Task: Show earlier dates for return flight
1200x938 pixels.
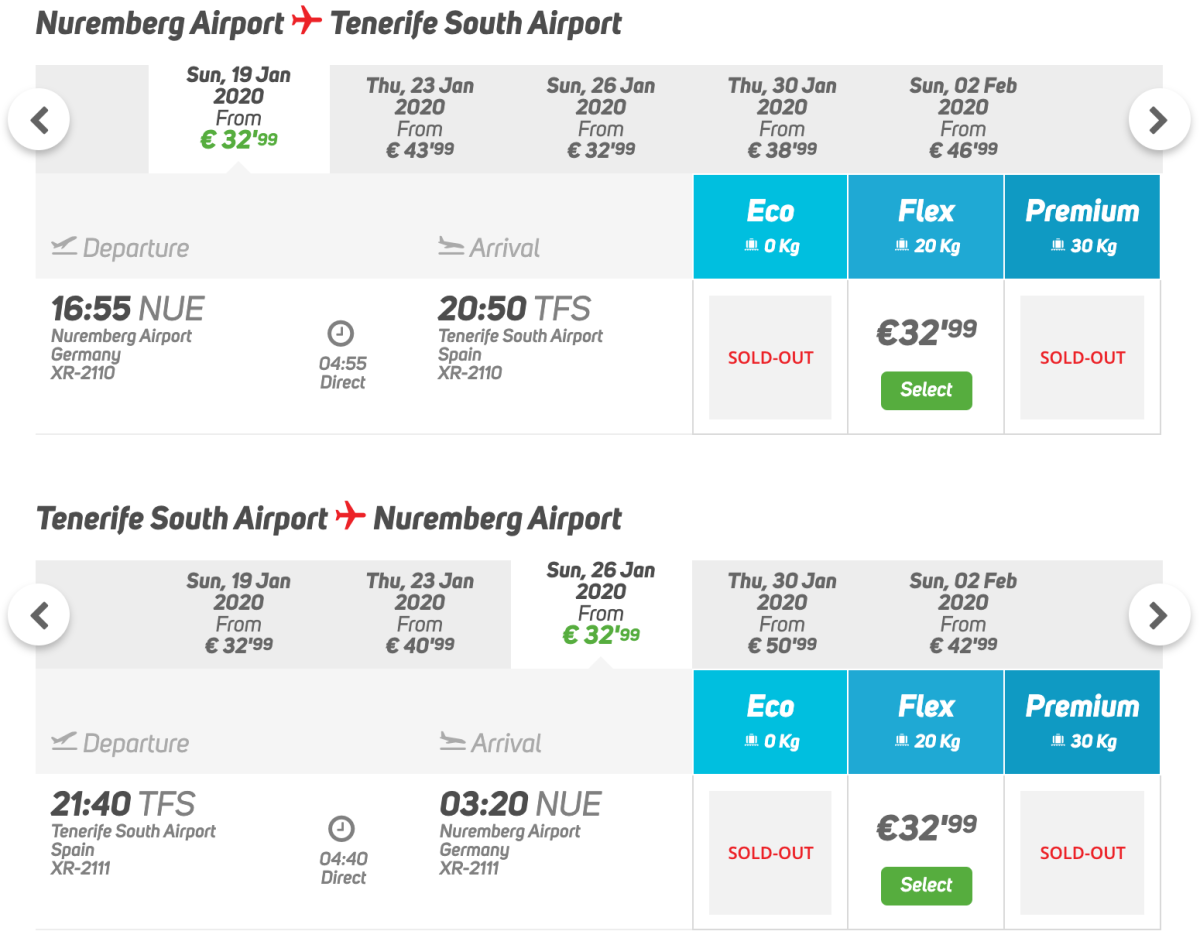Action: [x=39, y=615]
